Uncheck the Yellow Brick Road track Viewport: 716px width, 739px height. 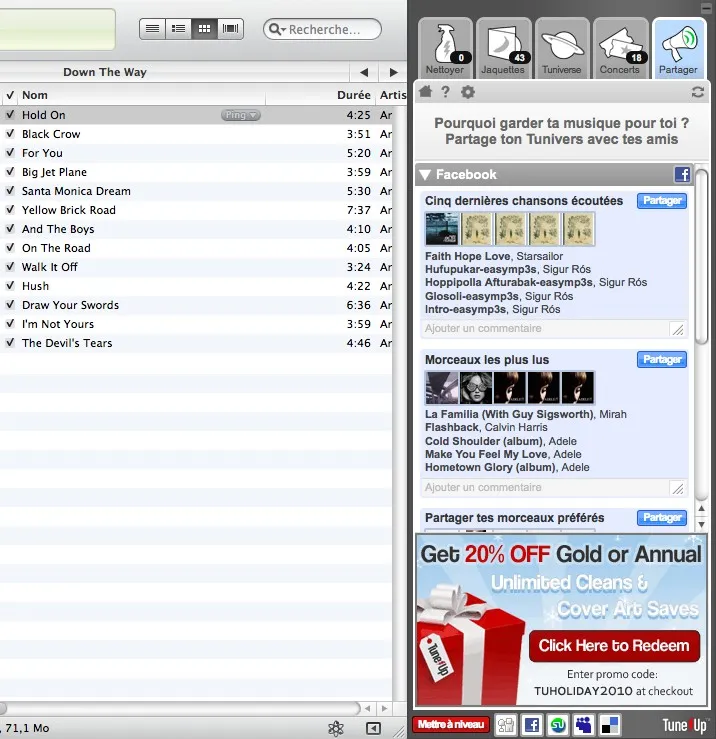coord(10,209)
